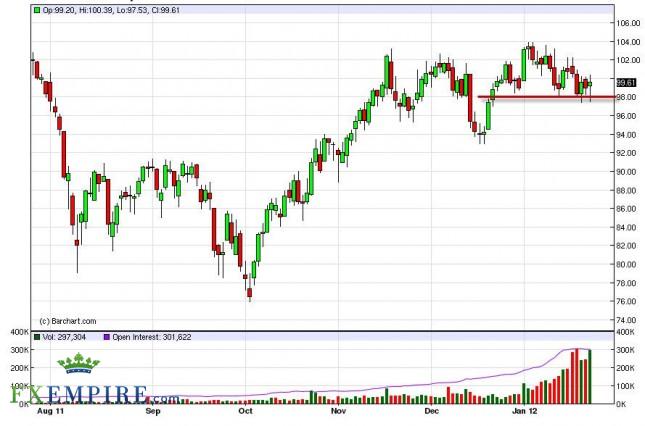Click the 'Vol: 297,304' label
The height and width of the screenshot is (426, 645).
(x=64, y=337)
